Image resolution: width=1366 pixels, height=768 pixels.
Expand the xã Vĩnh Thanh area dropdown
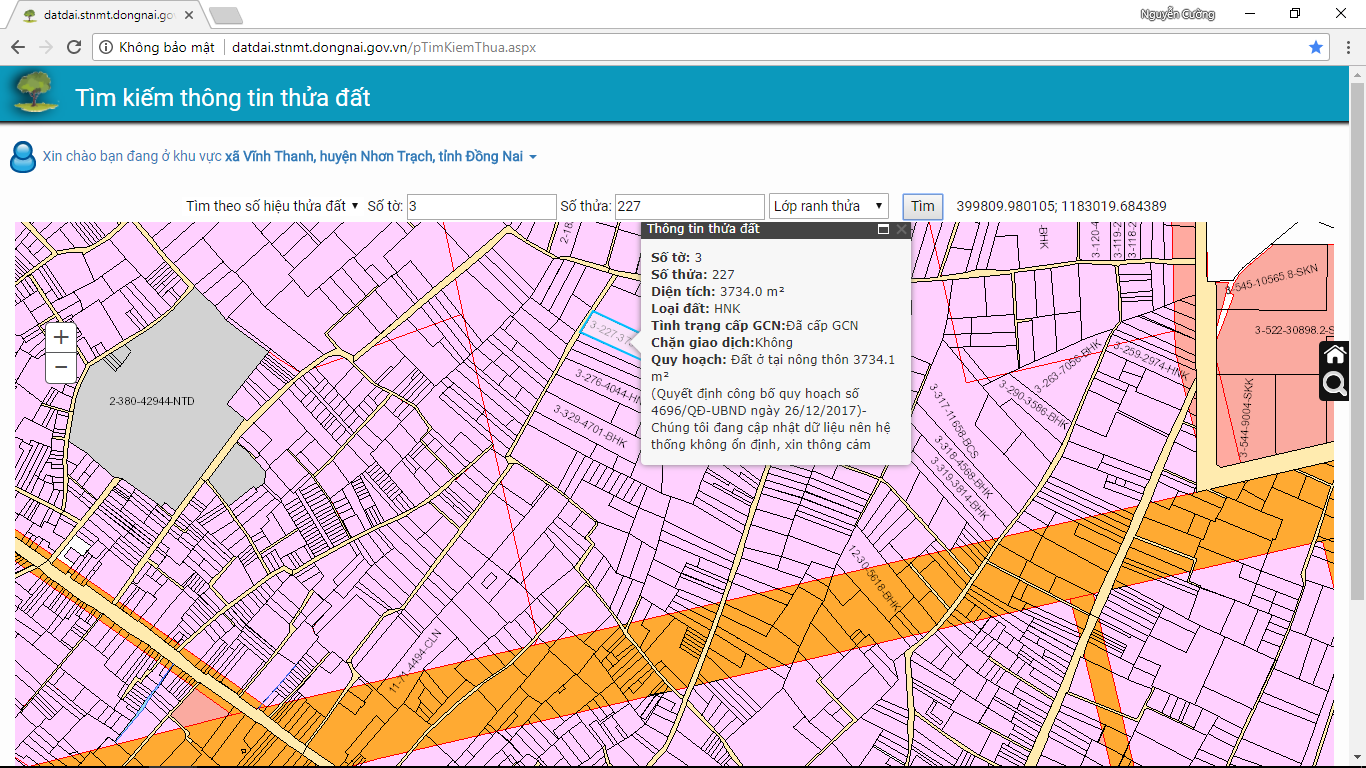pyautogui.click(x=381, y=157)
